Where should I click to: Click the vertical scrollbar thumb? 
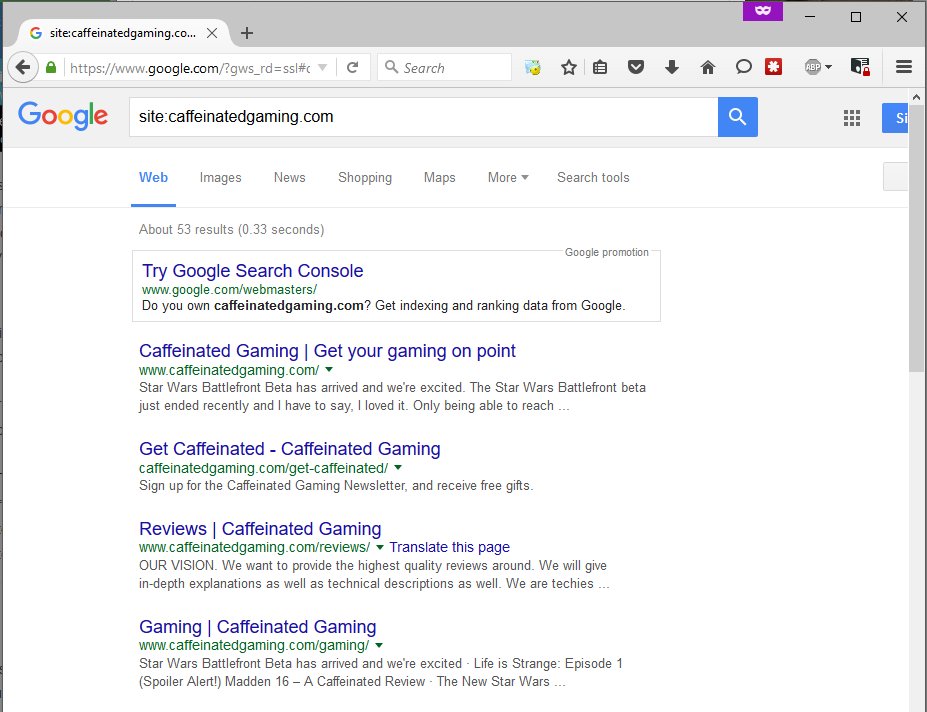917,238
